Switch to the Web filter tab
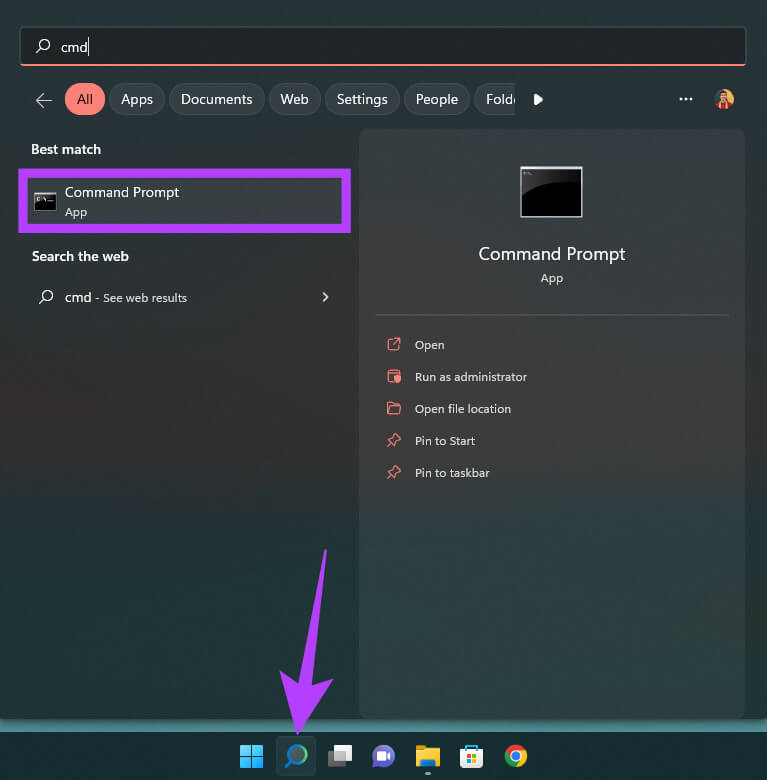The height and width of the screenshot is (780, 767). 294,99
